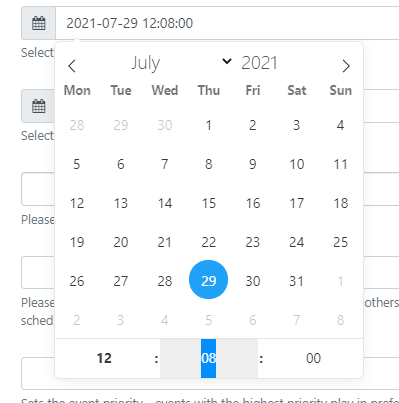This screenshot has width=399, height=403.
Task: Choose Sunday July 11
Action: click(341, 164)
